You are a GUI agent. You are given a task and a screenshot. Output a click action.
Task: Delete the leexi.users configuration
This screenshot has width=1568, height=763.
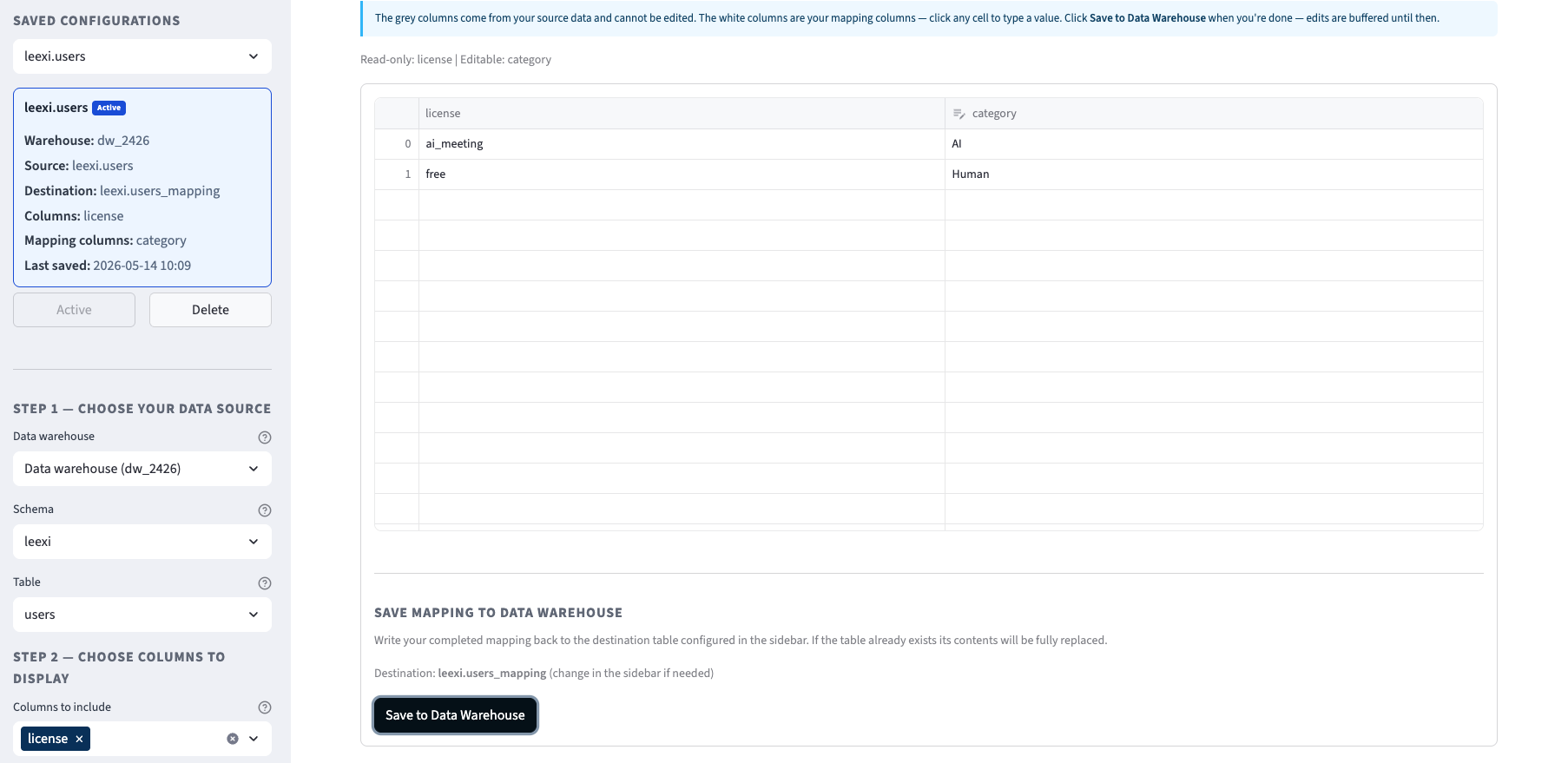point(210,310)
